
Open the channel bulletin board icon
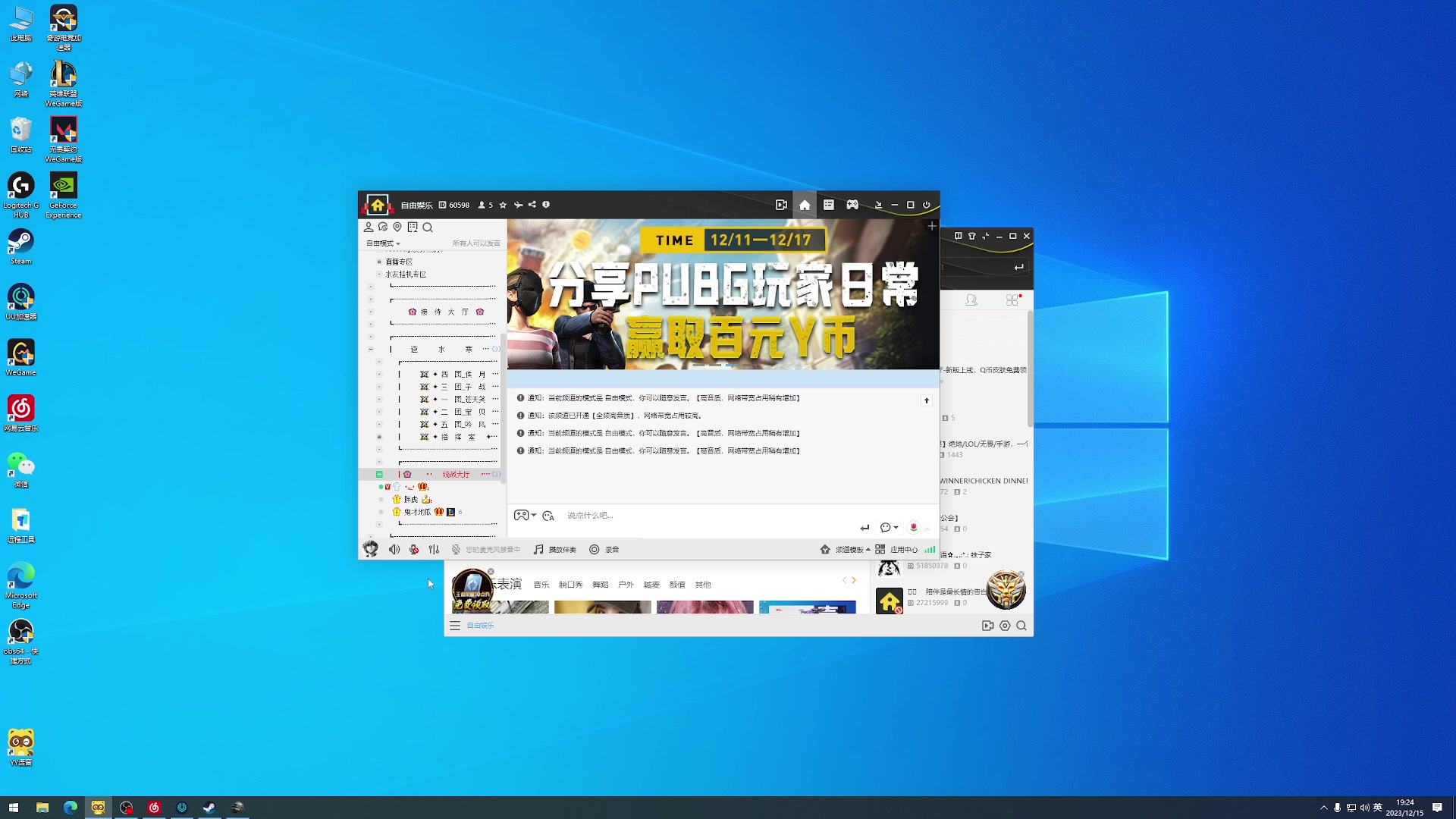413,227
